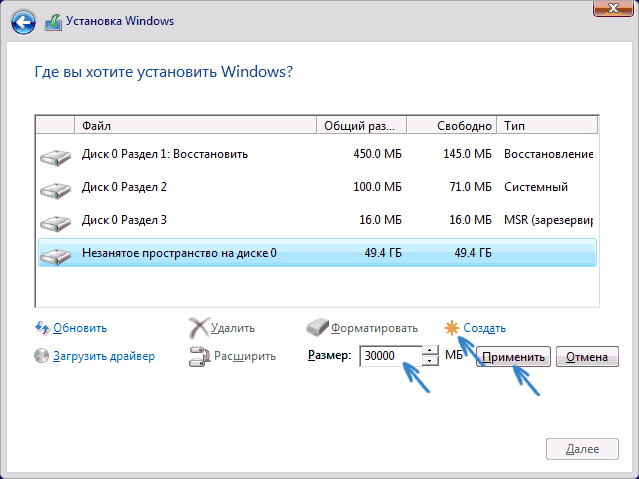639x479 pixels.
Task: Click the Extend (Расширить) disk icon
Action: pos(199,356)
